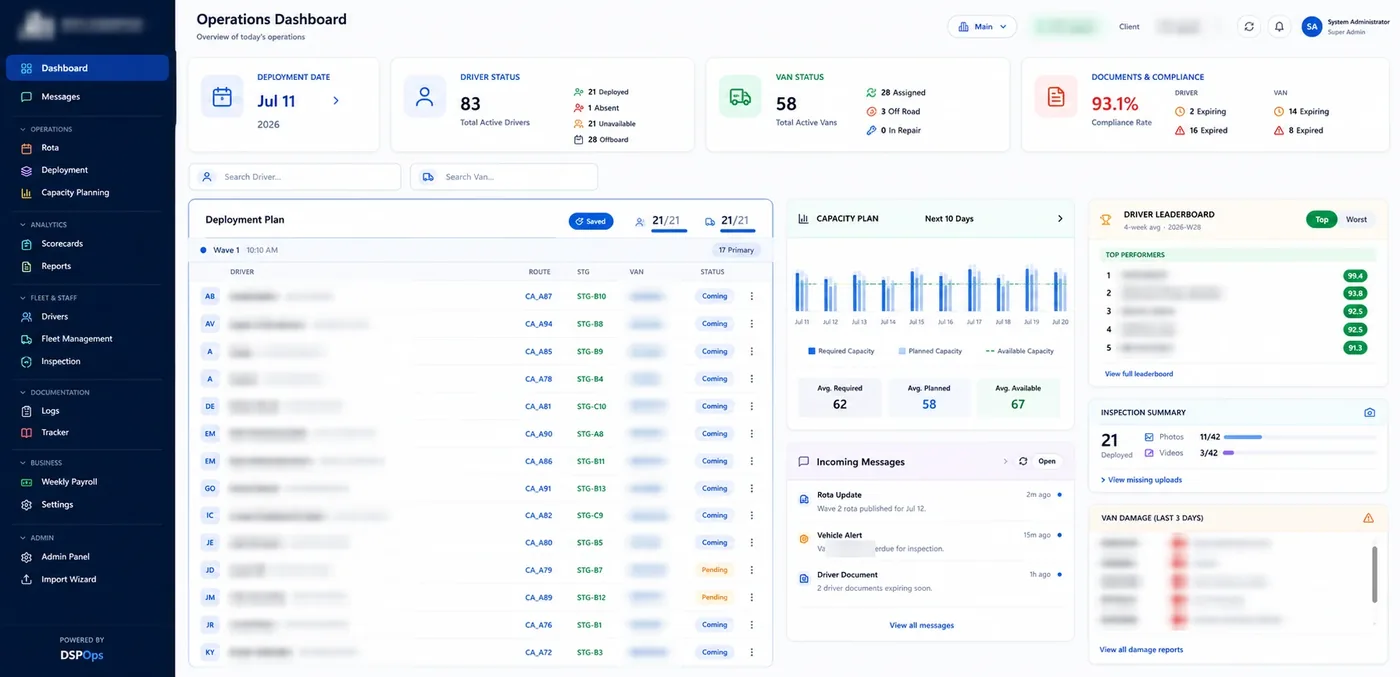Open row menu for route CA_A87
Image resolution: width=1400 pixels, height=677 pixels.
tap(752, 296)
